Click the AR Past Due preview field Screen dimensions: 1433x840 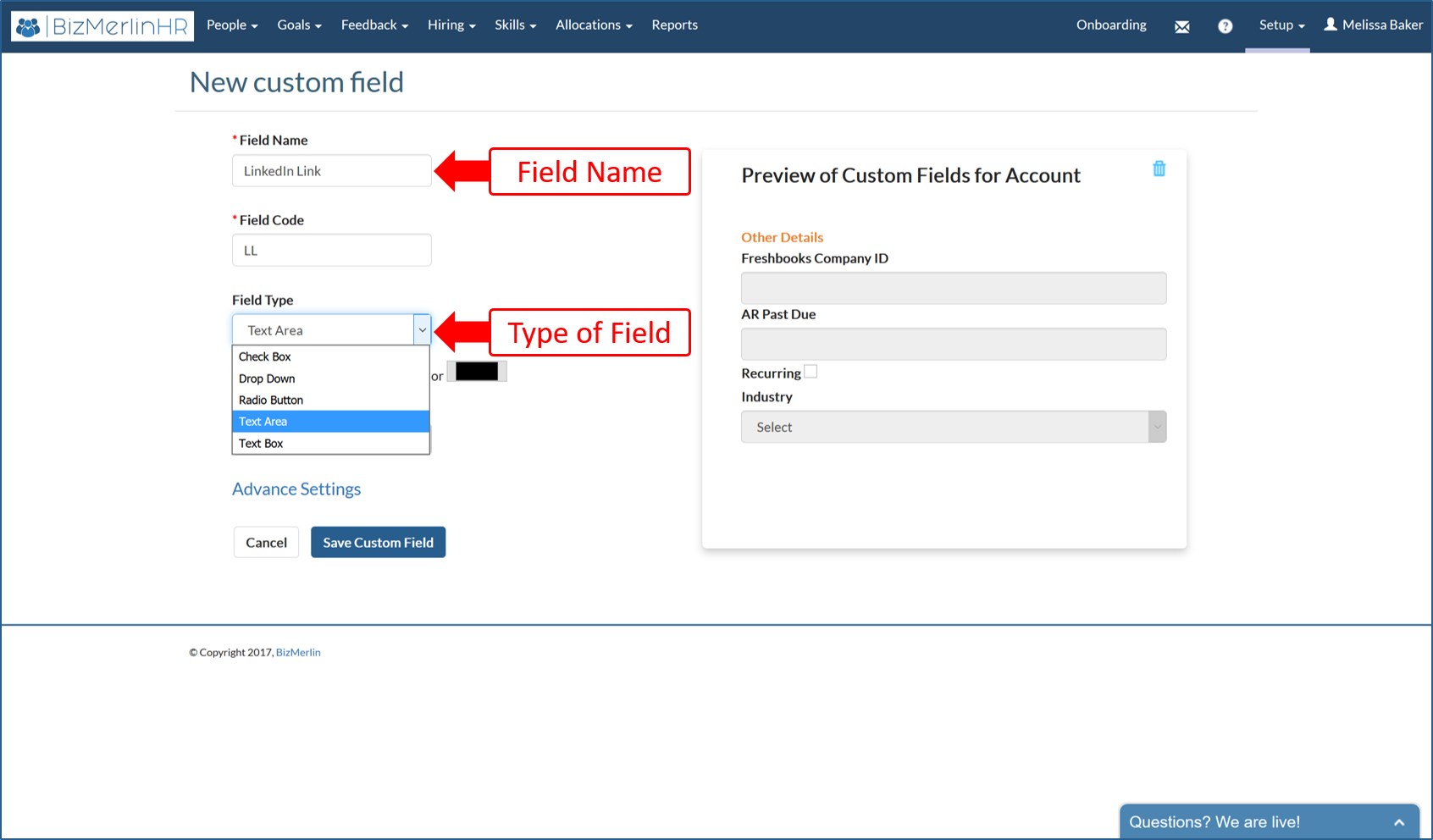click(x=954, y=344)
